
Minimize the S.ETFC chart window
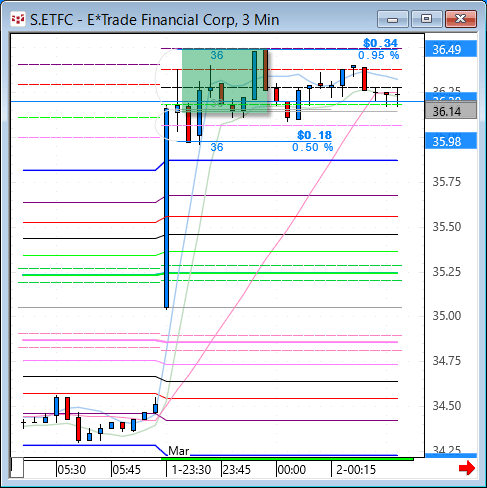click(x=393, y=19)
